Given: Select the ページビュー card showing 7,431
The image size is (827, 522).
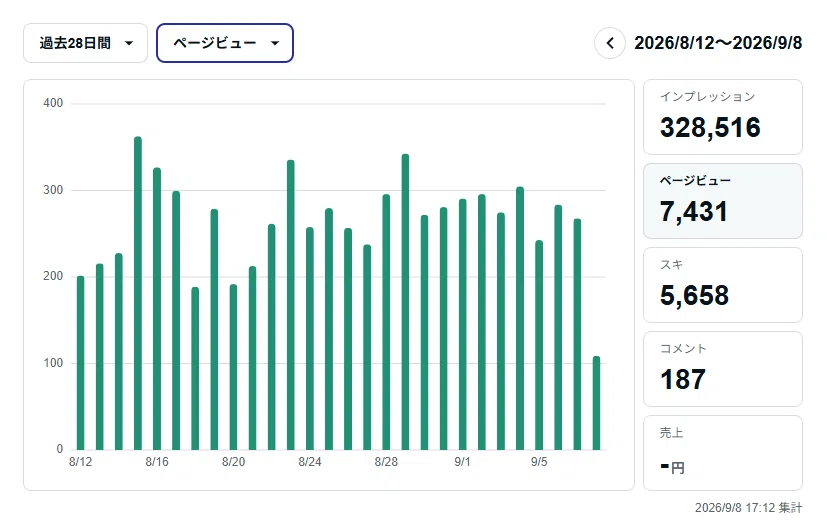Looking at the screenshot, I should (723, 201).
